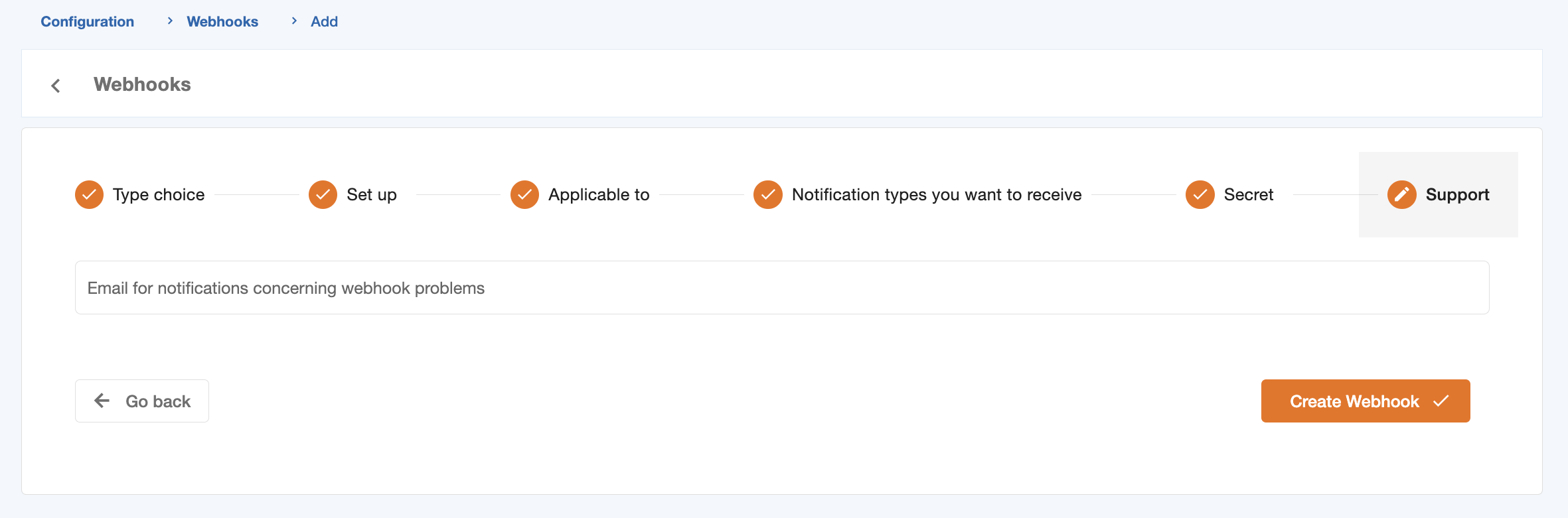
Task: Click back chevron beside Webhooks heading
Action: pos(56,86)
